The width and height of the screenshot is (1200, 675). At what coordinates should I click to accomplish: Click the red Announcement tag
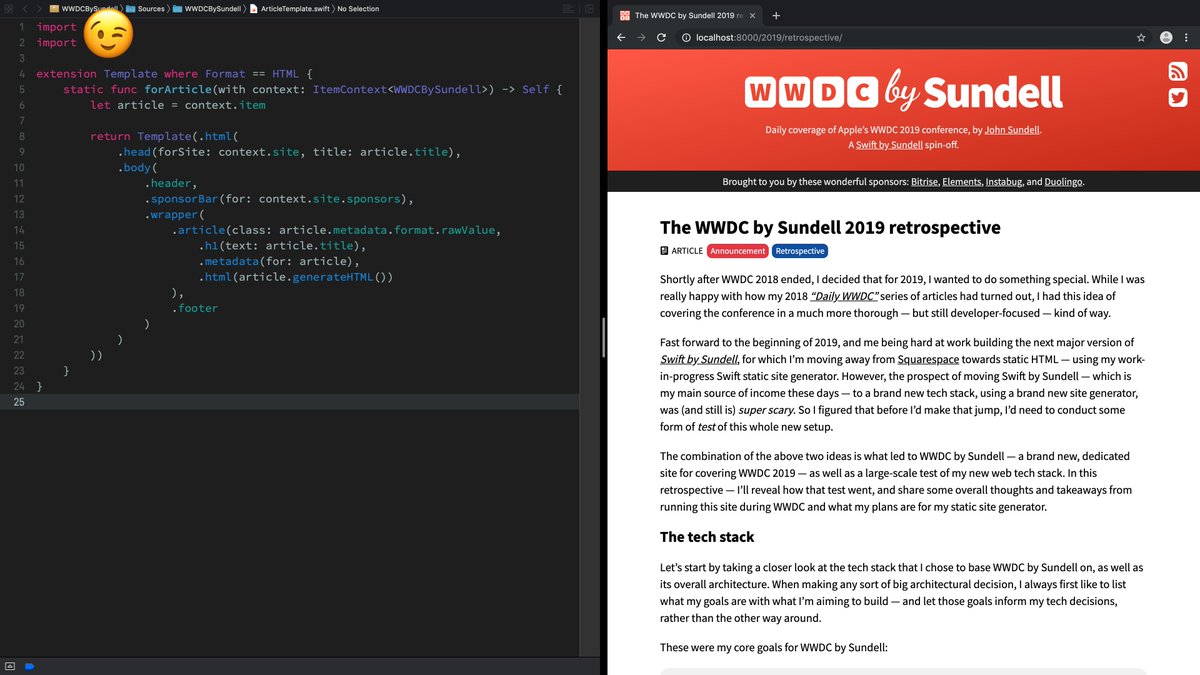(738, 251)
